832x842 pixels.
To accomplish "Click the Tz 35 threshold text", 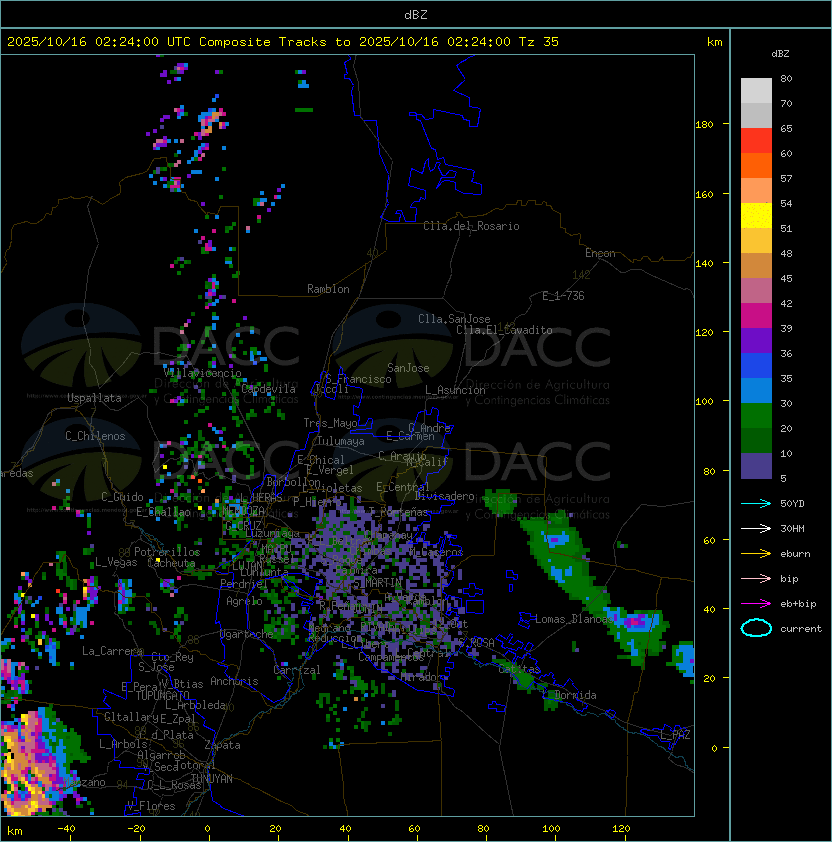I will pyautogui.click(x=539, y=42).
